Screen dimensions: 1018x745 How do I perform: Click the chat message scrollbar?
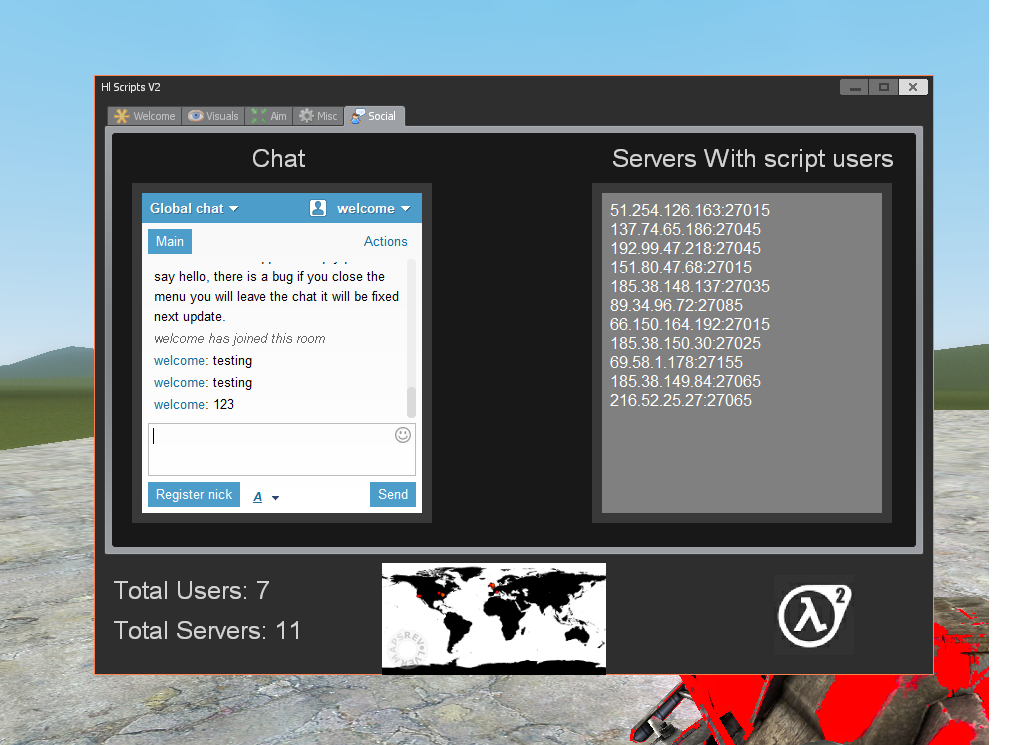coord(411,402)
